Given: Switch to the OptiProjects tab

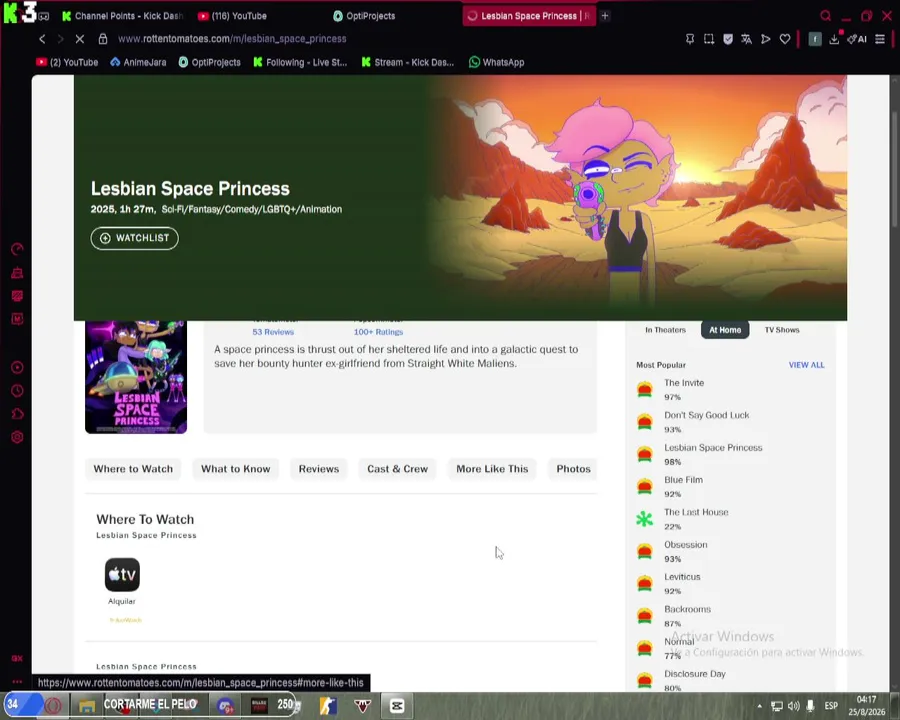Looking at the screenshot, I should pos(364,16).
